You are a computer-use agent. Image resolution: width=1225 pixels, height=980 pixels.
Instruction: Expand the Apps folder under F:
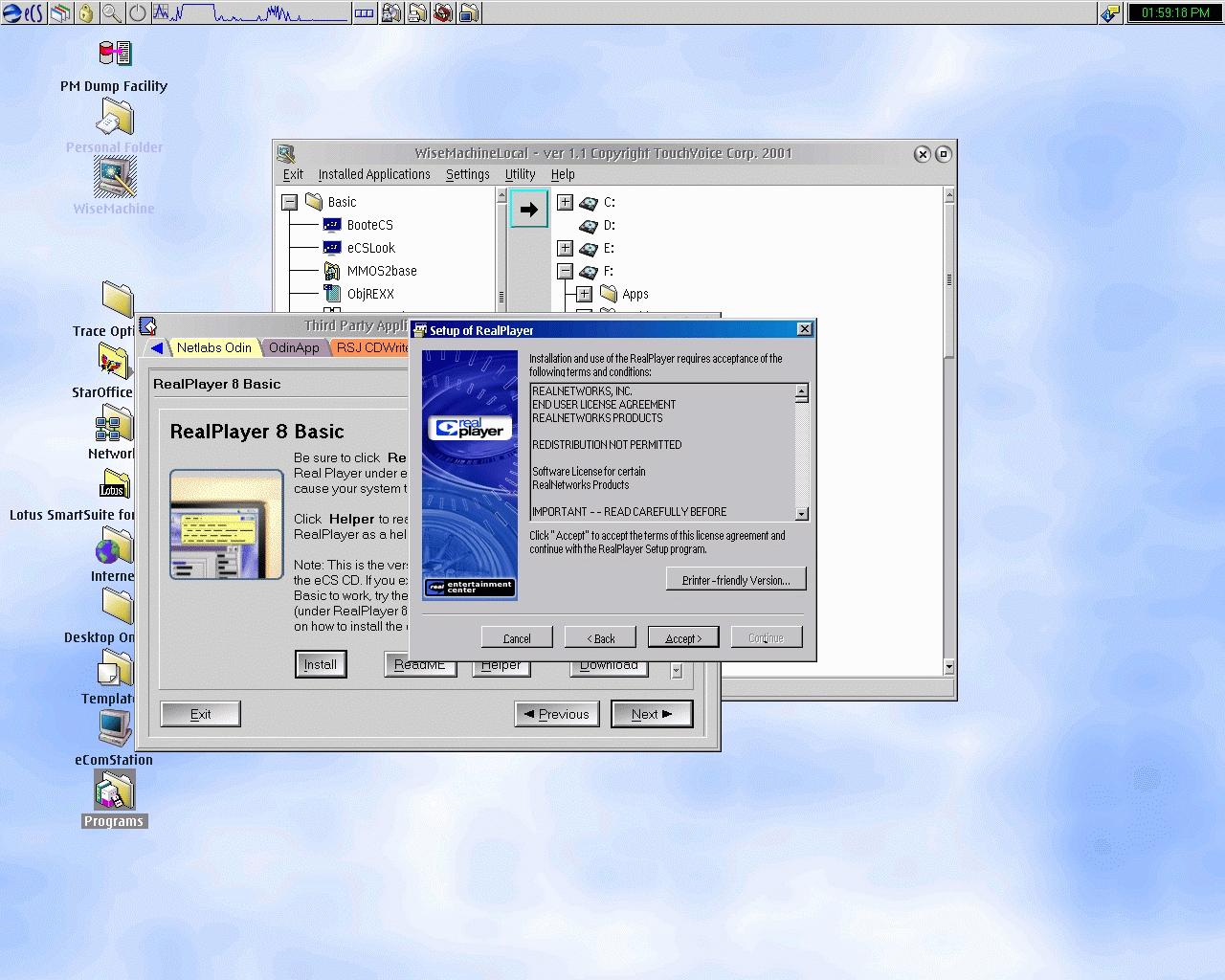click(582, 294)
